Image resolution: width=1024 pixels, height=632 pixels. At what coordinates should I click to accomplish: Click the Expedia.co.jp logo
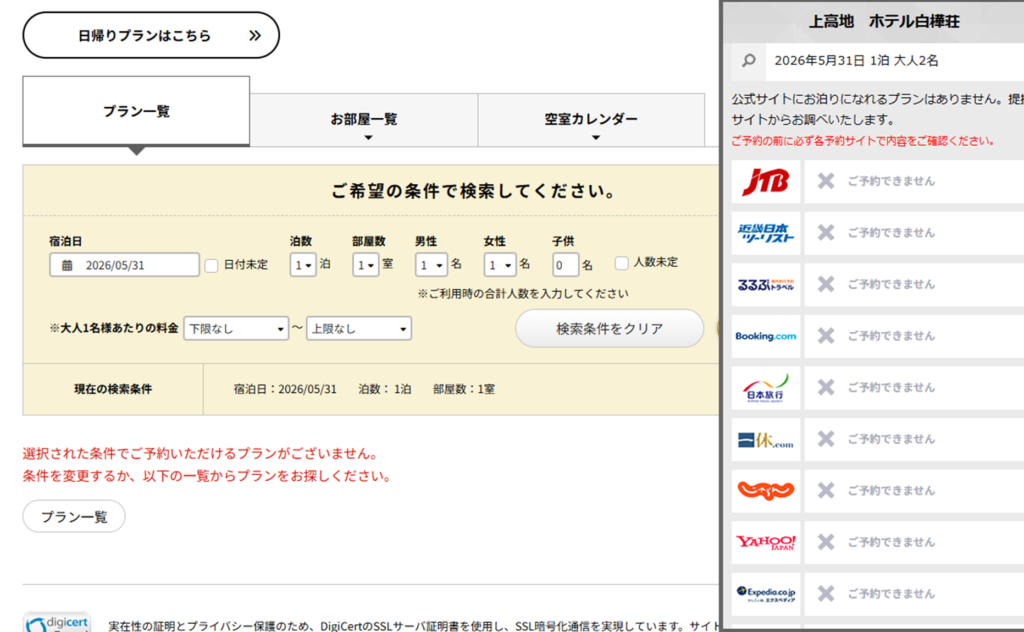765,594
